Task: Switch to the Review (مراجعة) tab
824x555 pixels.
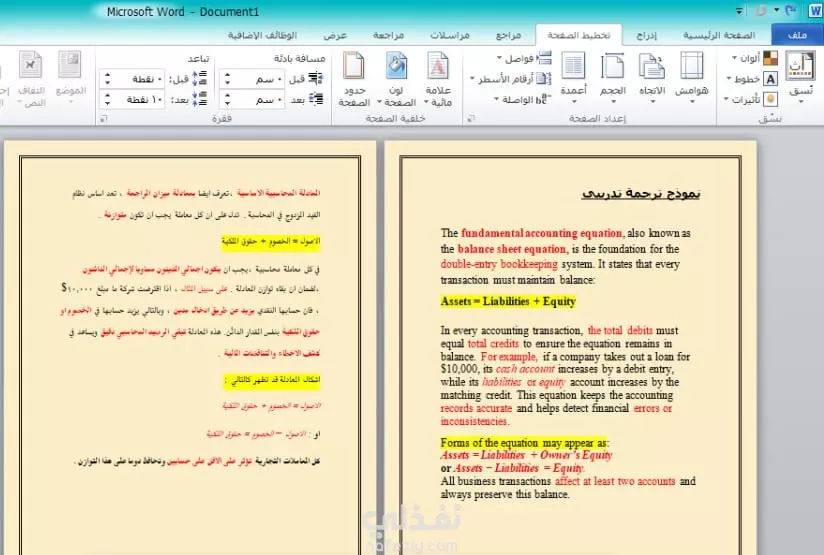Action: coord(388,35)
